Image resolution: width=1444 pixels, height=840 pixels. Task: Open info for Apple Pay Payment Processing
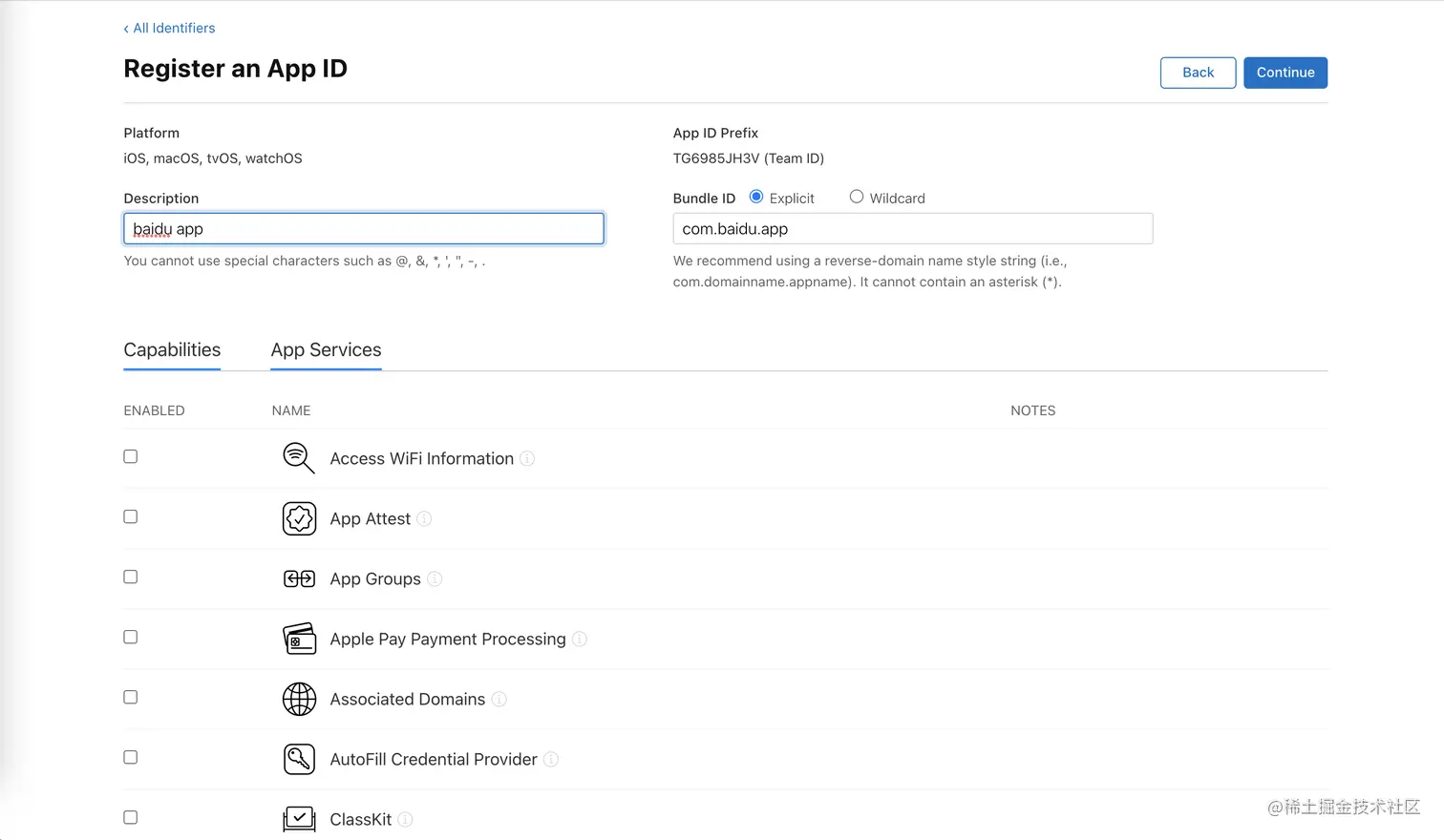pos(580,640)
